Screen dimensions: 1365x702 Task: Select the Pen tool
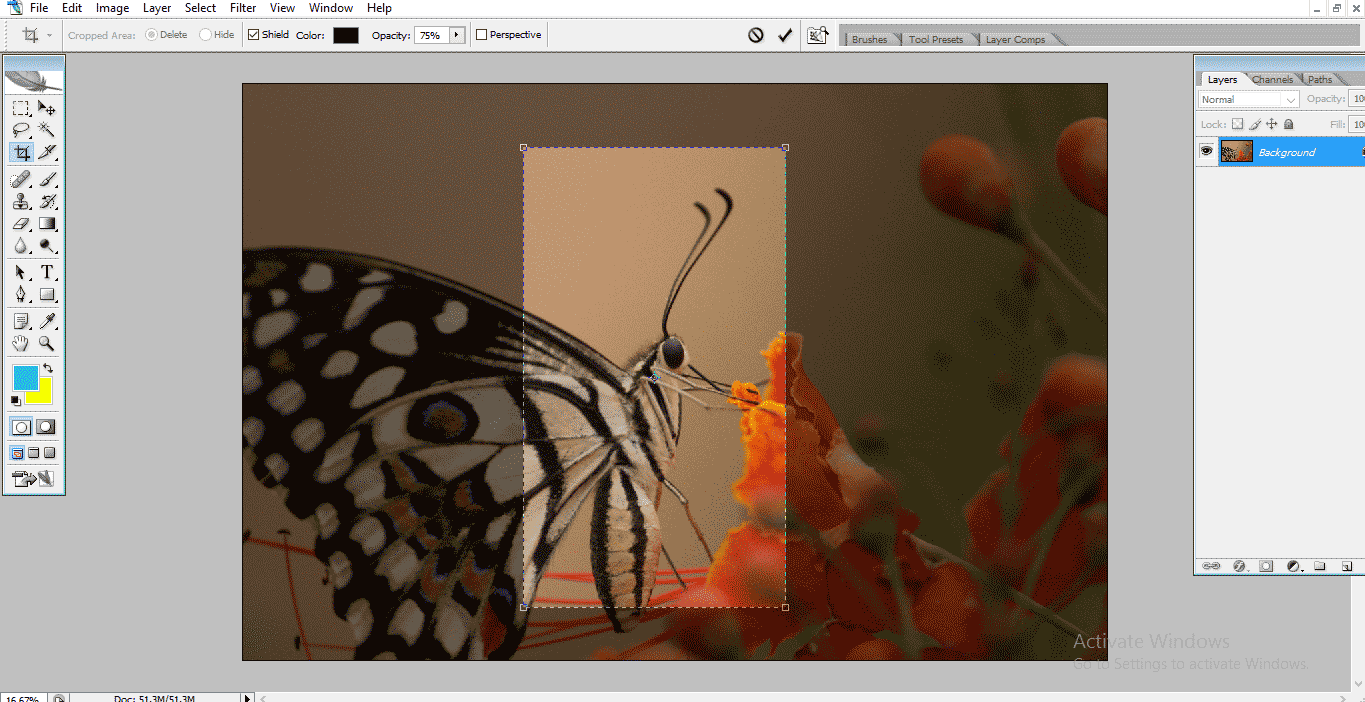pos(21,295)
